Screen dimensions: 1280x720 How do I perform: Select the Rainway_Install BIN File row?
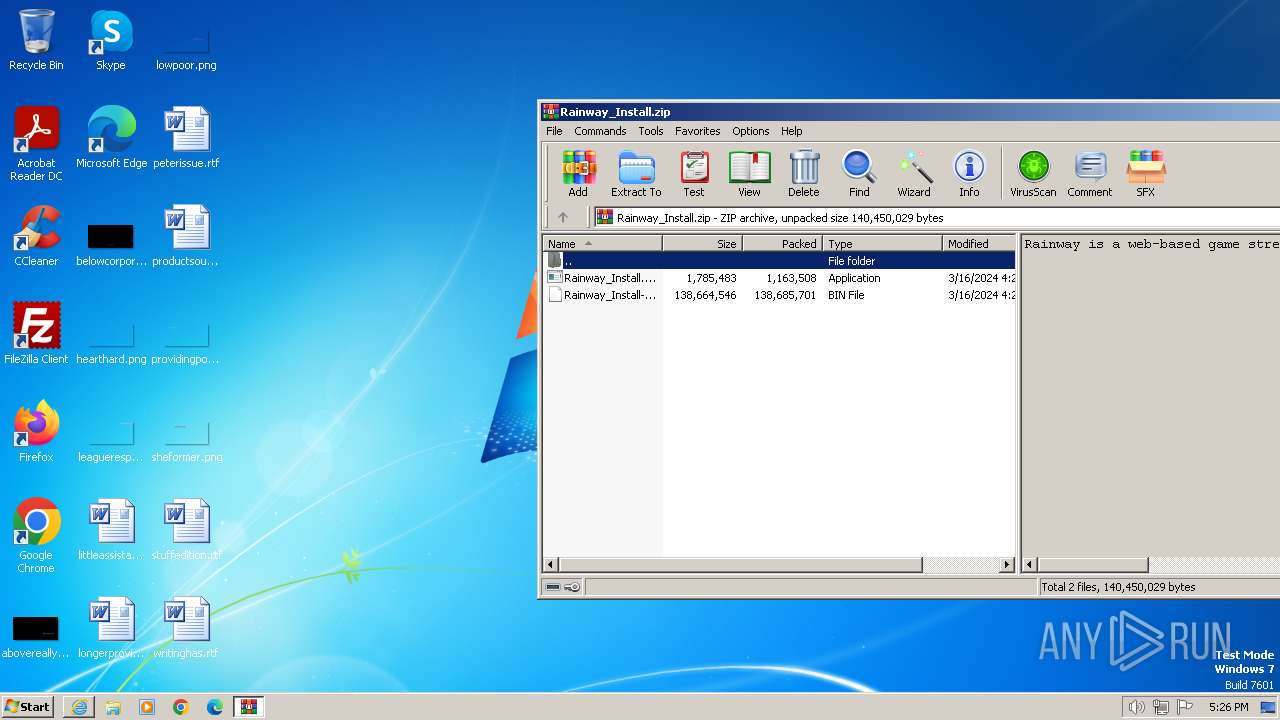[x=779, y=295]
